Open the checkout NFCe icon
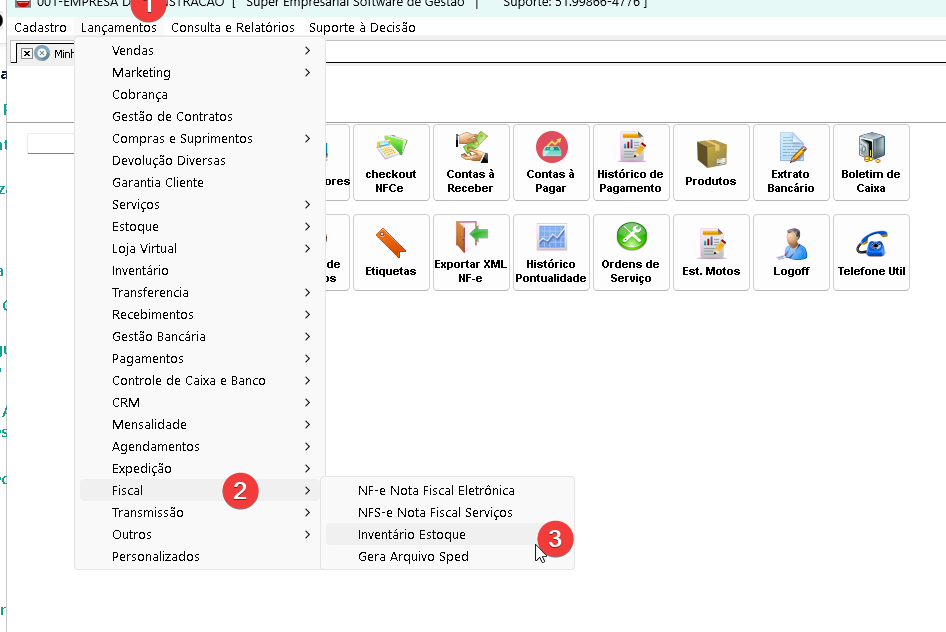The image size is (946, 632). click(x=391, y=162)
